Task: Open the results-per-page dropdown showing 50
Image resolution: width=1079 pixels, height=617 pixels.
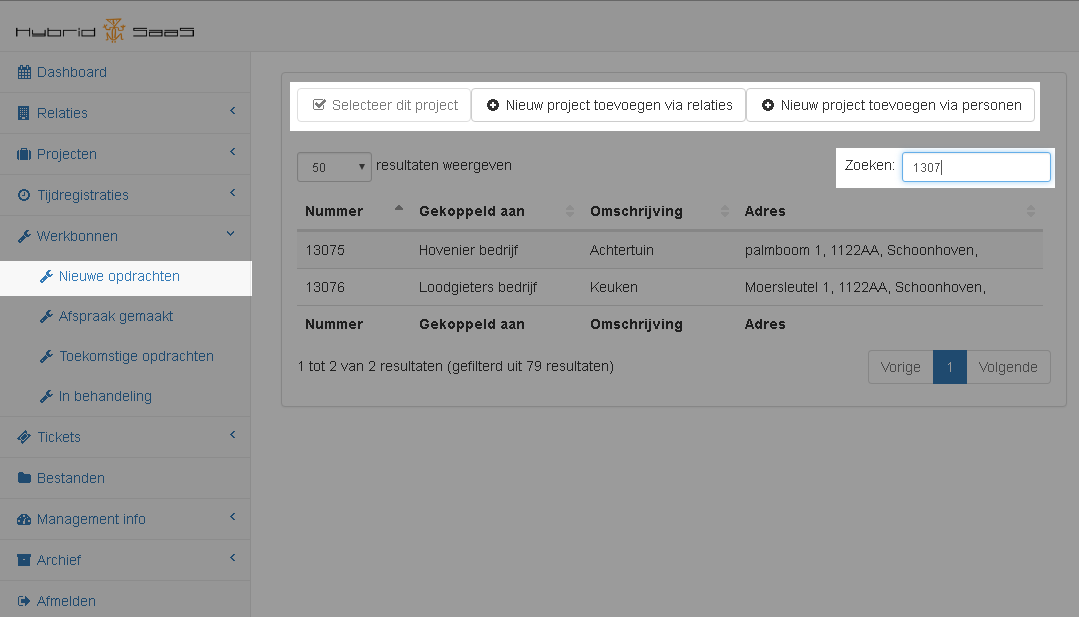Action: [x=334, y=167]
